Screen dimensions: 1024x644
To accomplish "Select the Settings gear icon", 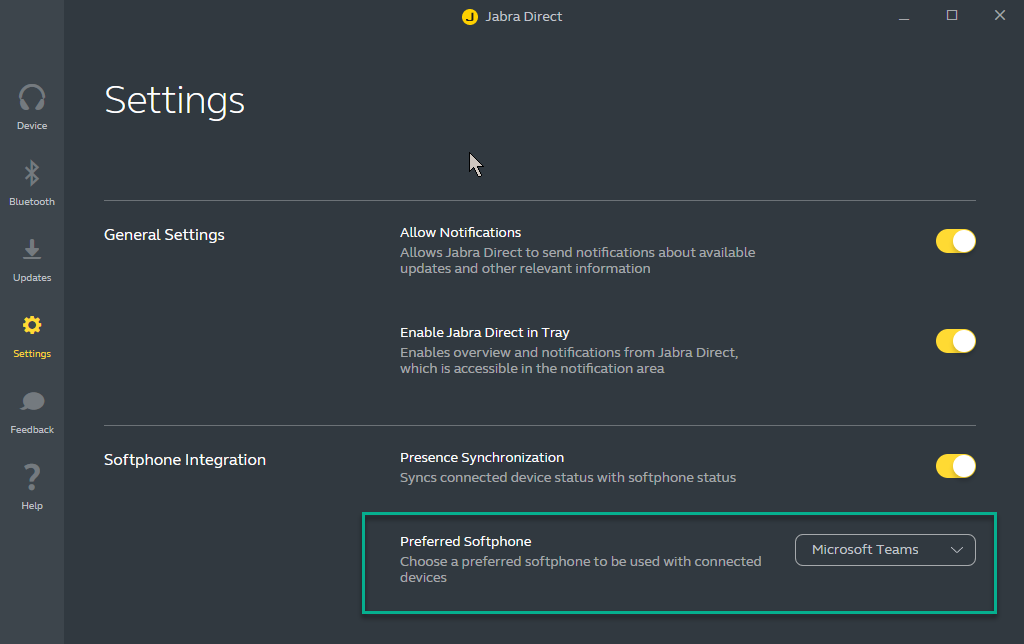I will 32,326.
